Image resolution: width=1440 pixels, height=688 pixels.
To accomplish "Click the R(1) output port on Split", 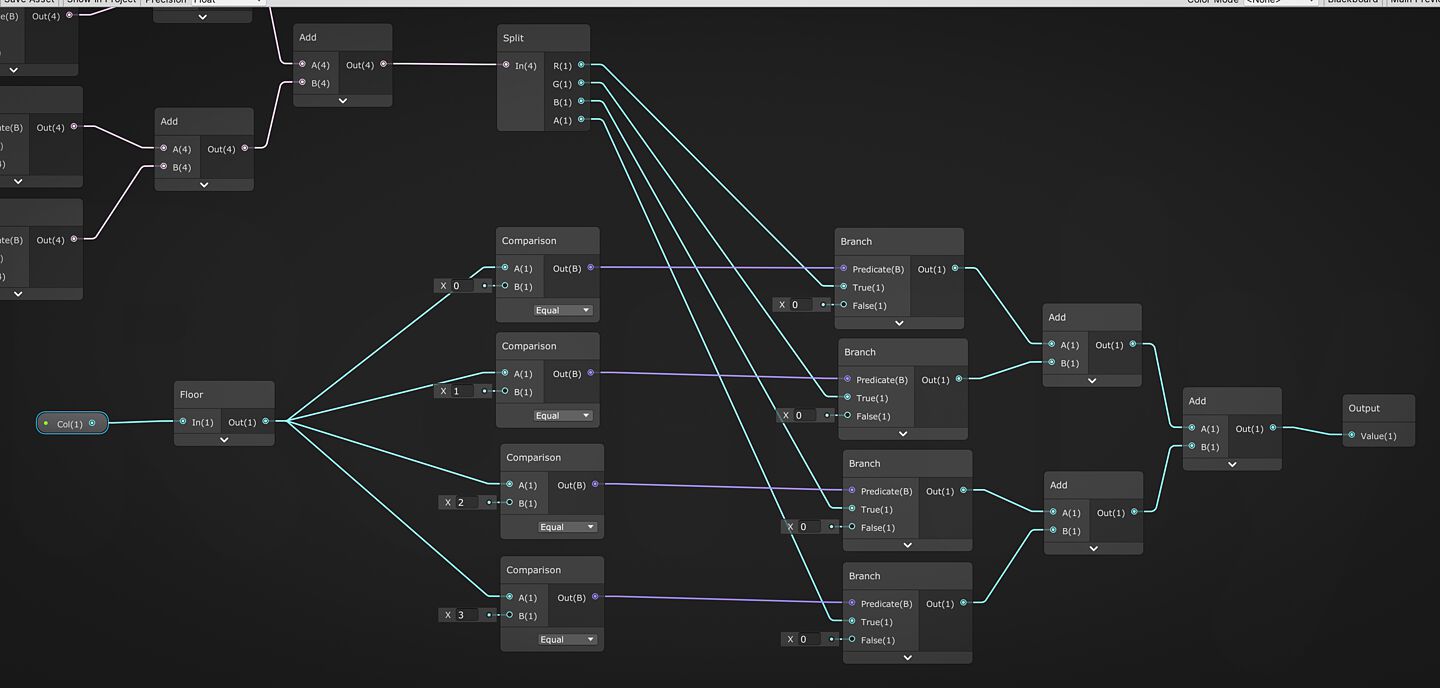I will click(582, 65).
